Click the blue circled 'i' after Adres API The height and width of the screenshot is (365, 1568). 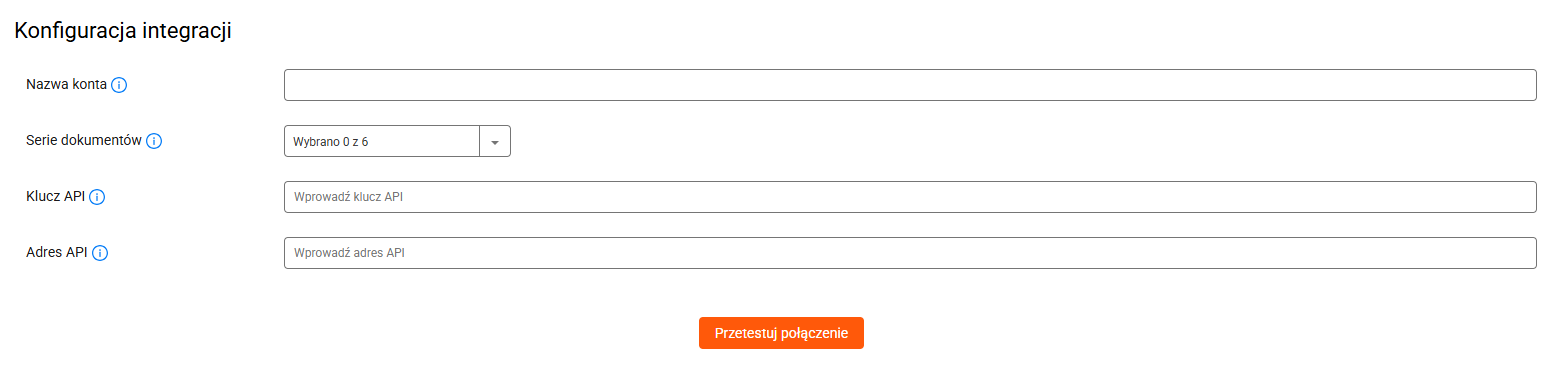coord(100,253)
